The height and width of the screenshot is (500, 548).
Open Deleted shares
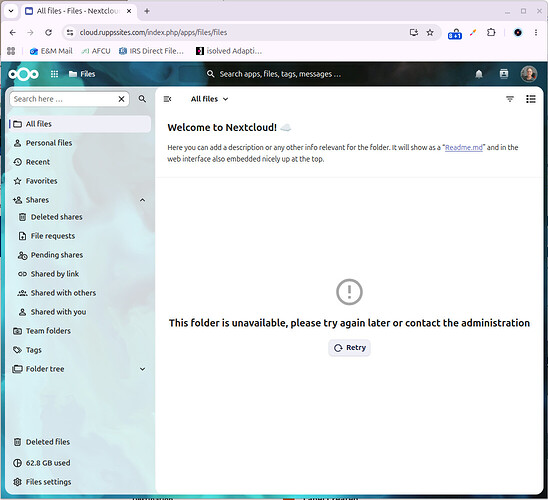point(82,217)
